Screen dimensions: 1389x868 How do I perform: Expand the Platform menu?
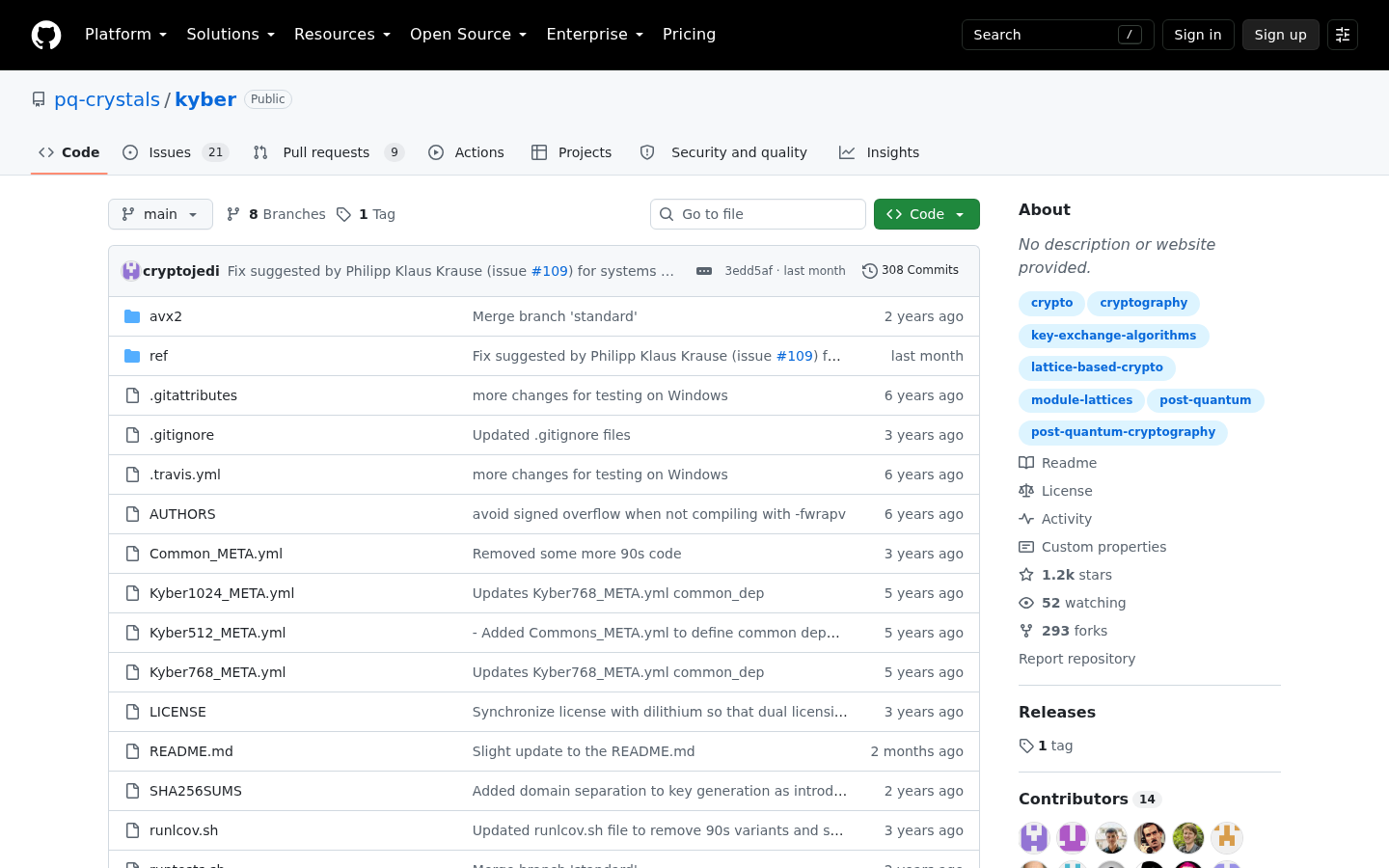(125, 35)
